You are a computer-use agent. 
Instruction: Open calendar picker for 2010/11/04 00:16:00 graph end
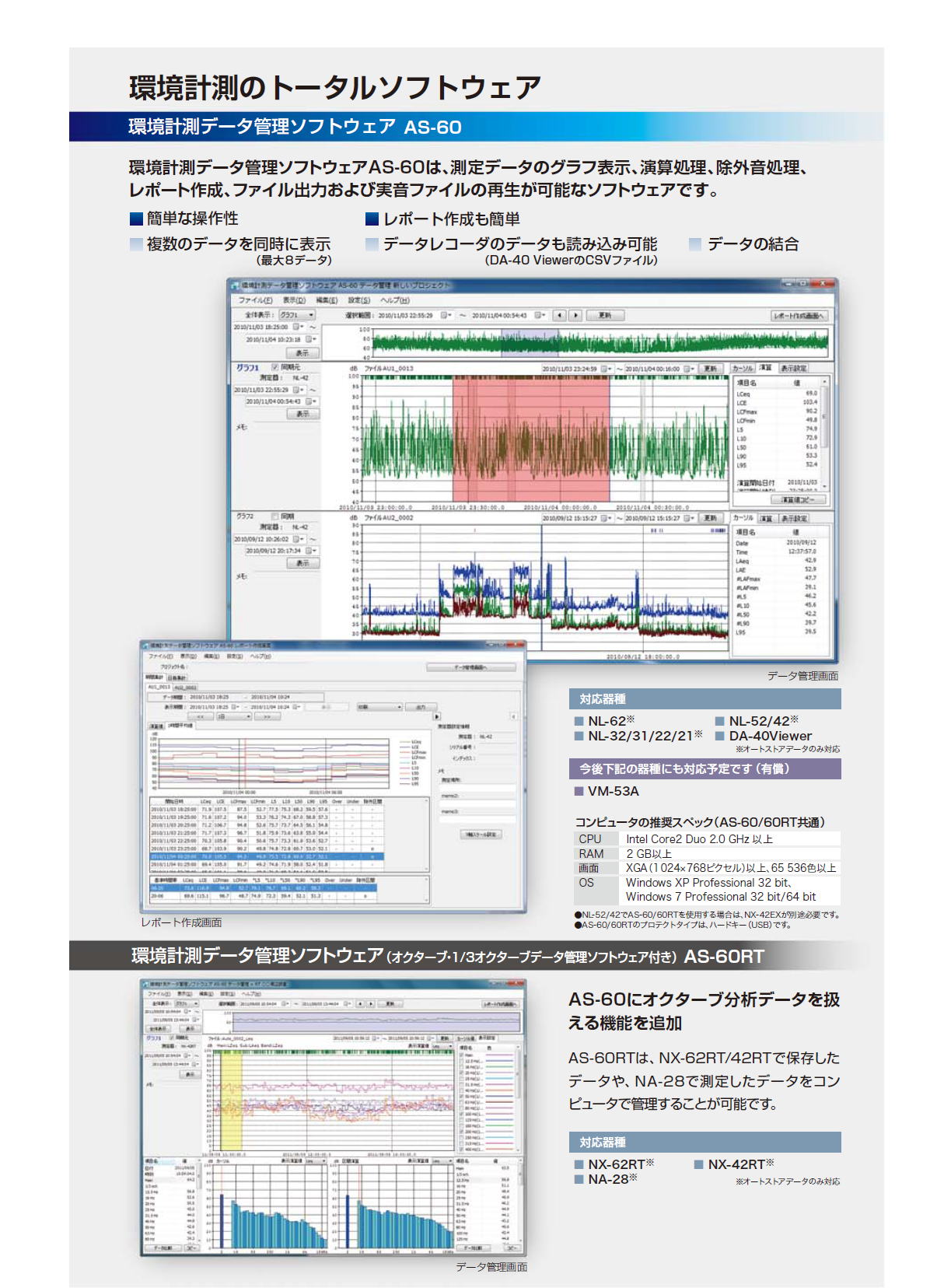(689, 369)
